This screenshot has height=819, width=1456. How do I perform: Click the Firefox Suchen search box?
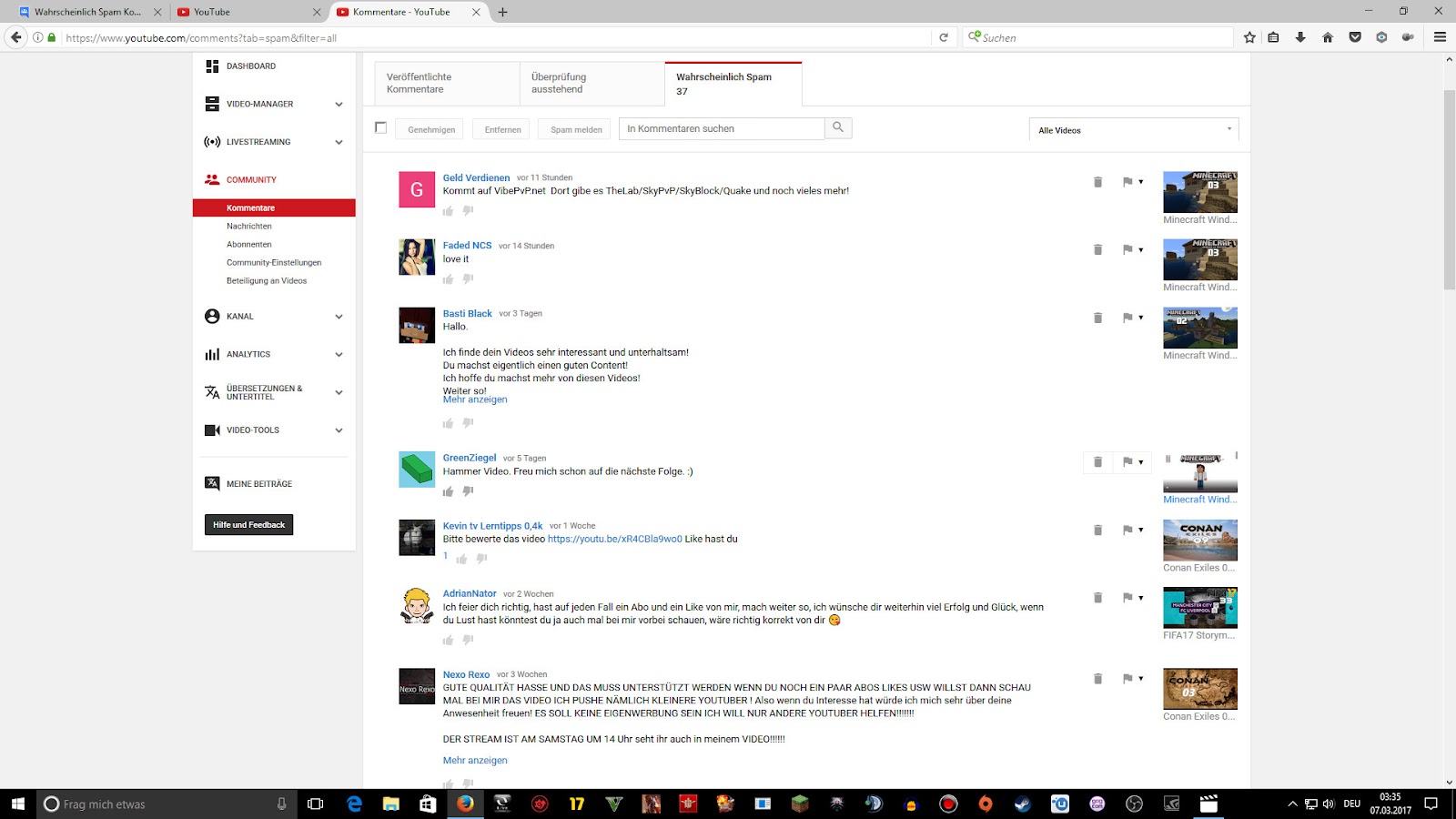pyautogui.click(x=1097, y=37)
